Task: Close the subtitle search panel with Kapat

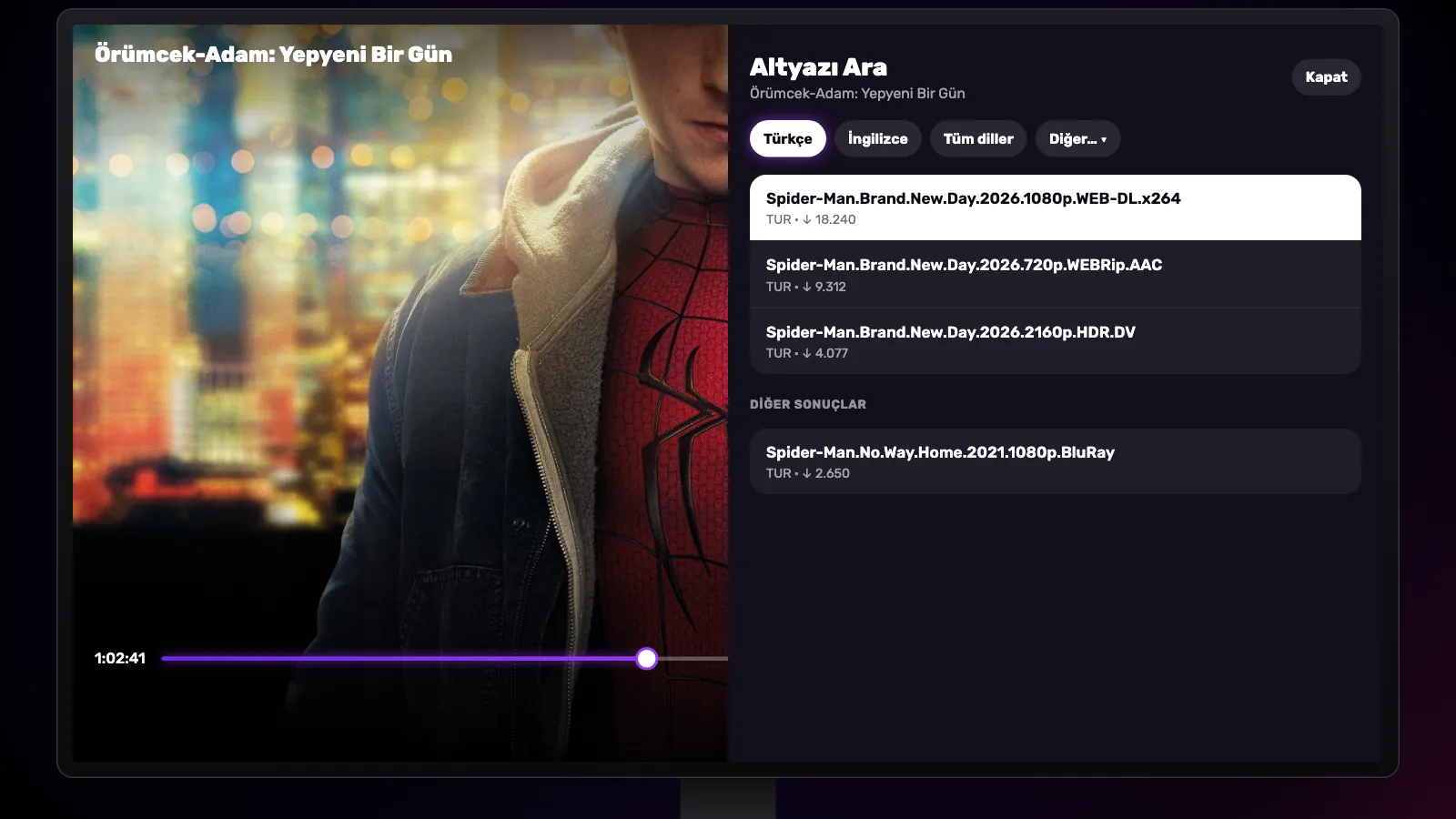Action: point(1326,77)
